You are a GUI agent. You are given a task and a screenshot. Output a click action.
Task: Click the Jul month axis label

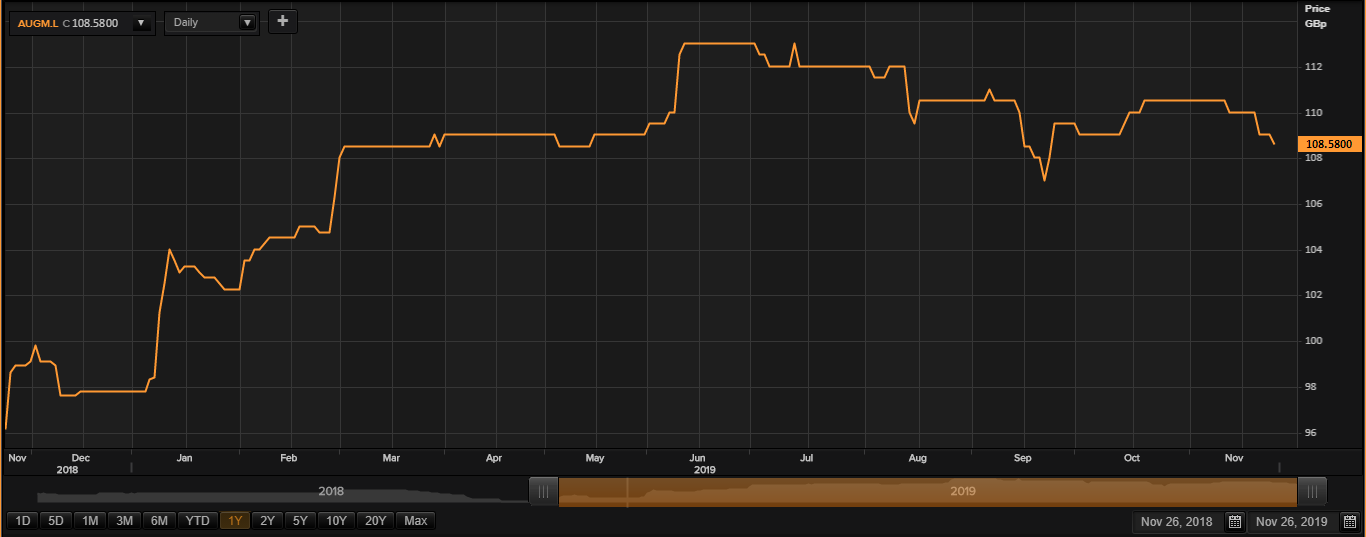pyautogui.click(x=806, y=458)
